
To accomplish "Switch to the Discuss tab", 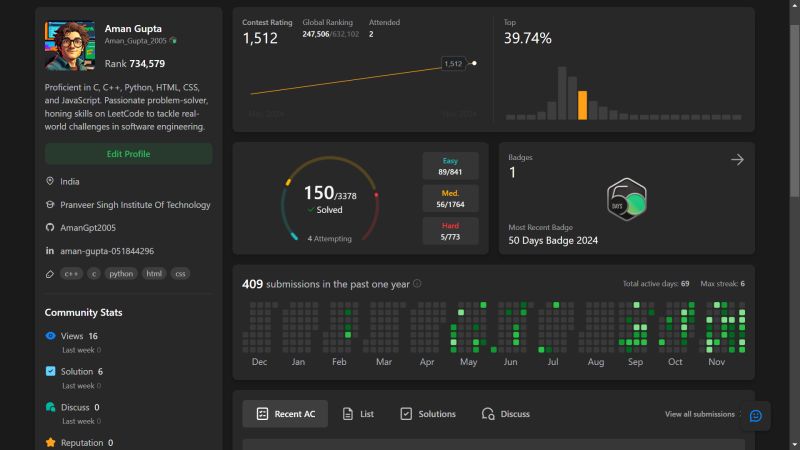I will (506, 414).
